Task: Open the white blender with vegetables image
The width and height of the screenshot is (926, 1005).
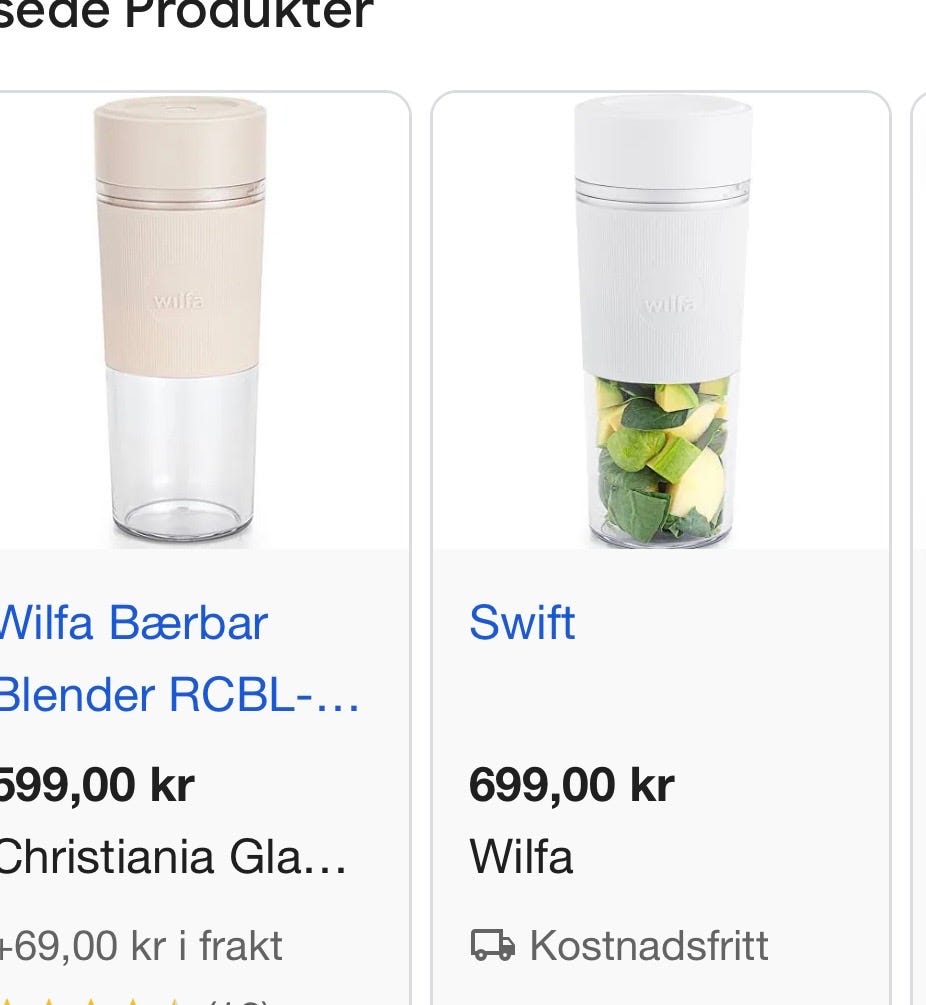Action: [x=663, y=320]
